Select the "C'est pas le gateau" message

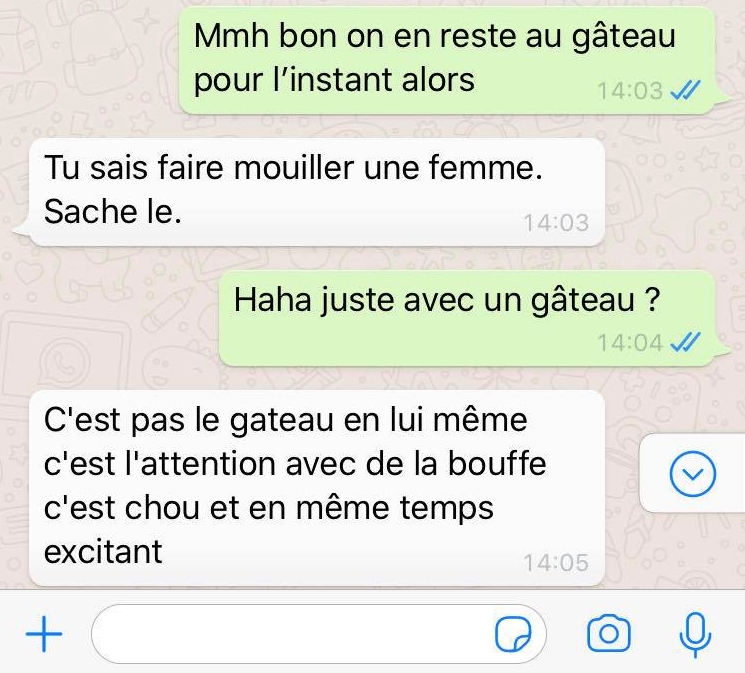(317, 488)
